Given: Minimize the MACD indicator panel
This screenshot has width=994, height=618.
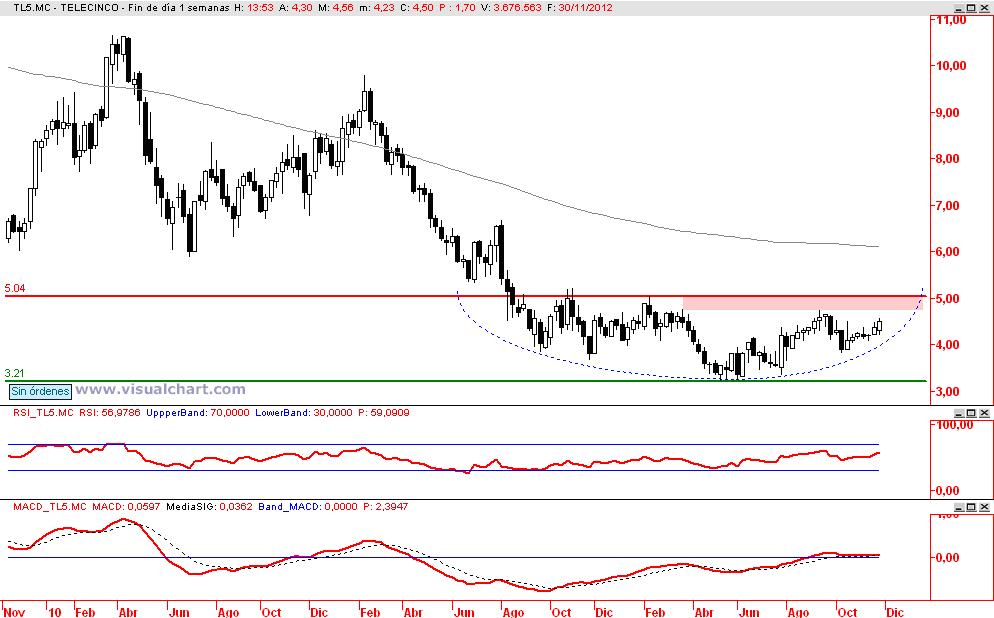Looking at the screenshot, I should pyautogui.click(x=959, y=507).
